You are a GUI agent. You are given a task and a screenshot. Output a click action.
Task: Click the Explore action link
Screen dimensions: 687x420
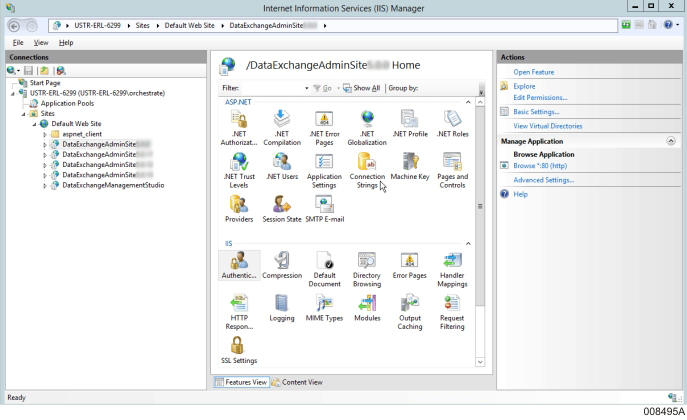(x=524, y=86)
